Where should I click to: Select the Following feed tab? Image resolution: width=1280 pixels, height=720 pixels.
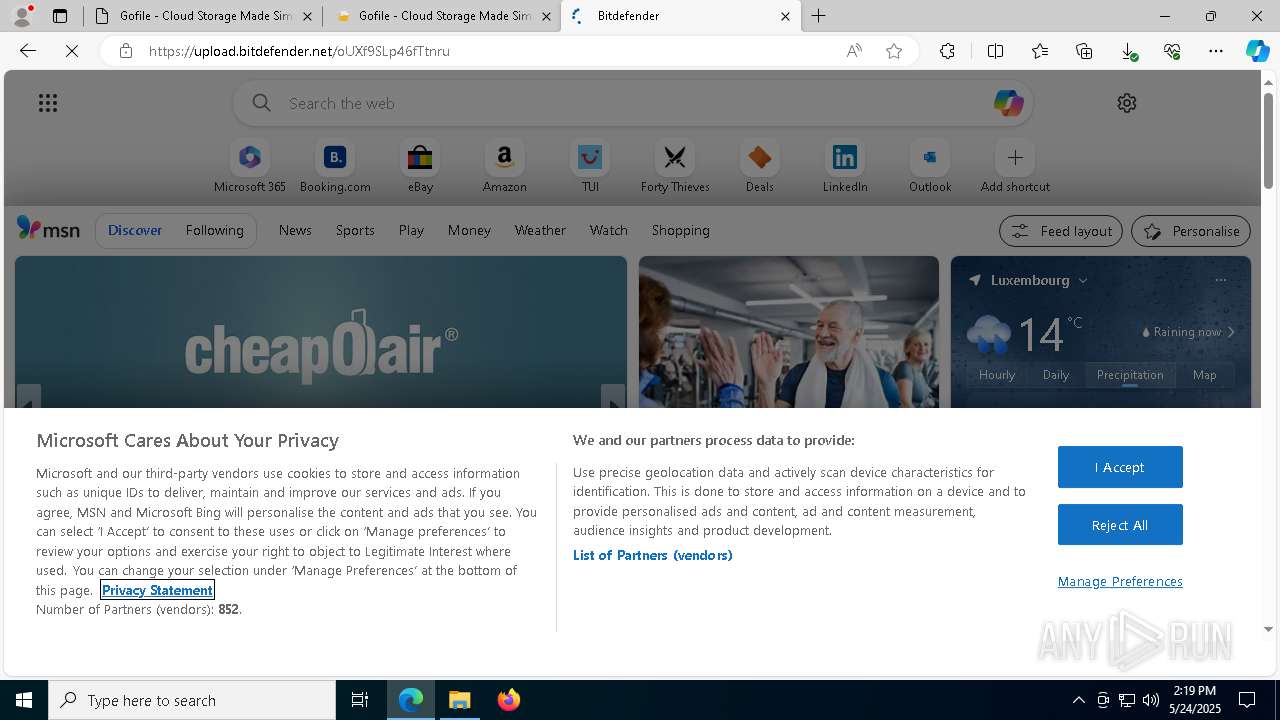point(214,230)
